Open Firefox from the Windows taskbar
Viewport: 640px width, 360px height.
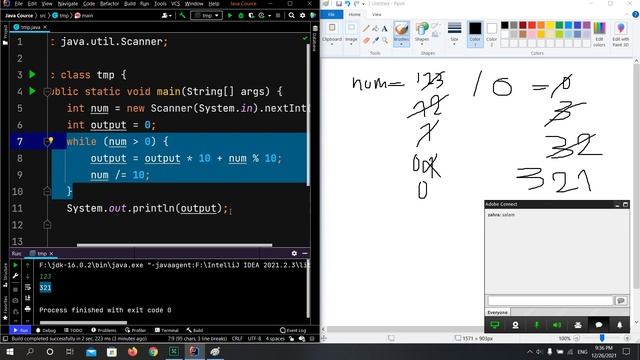coord(132,351)
